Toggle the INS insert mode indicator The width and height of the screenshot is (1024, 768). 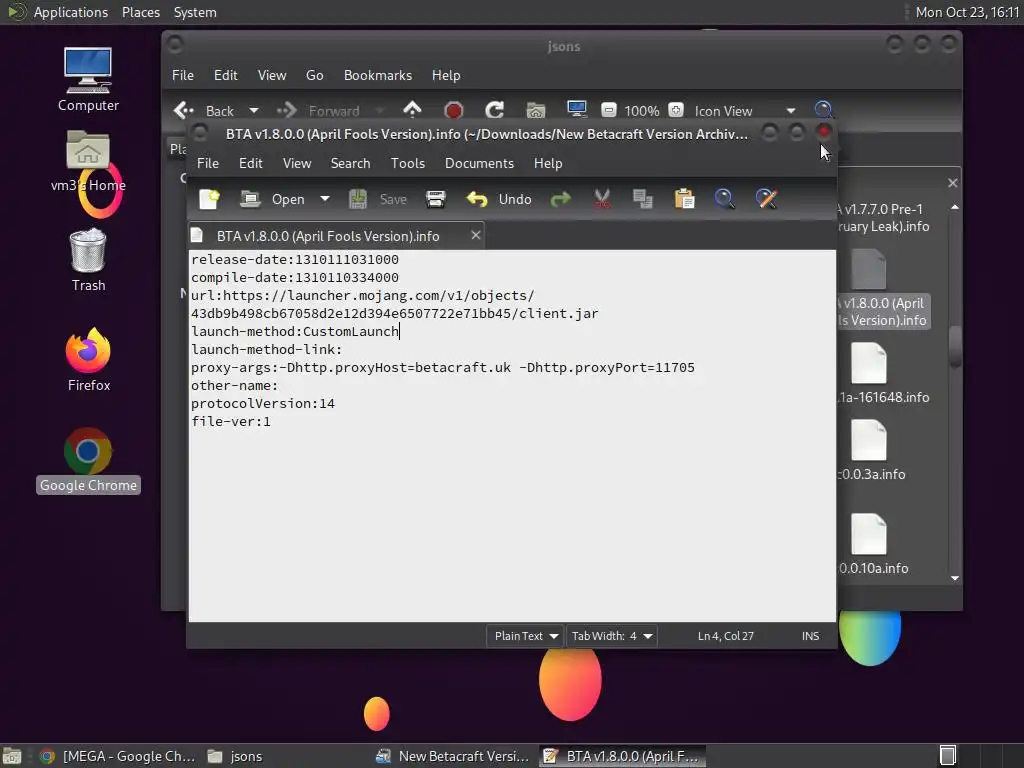[x=810, y=635]
